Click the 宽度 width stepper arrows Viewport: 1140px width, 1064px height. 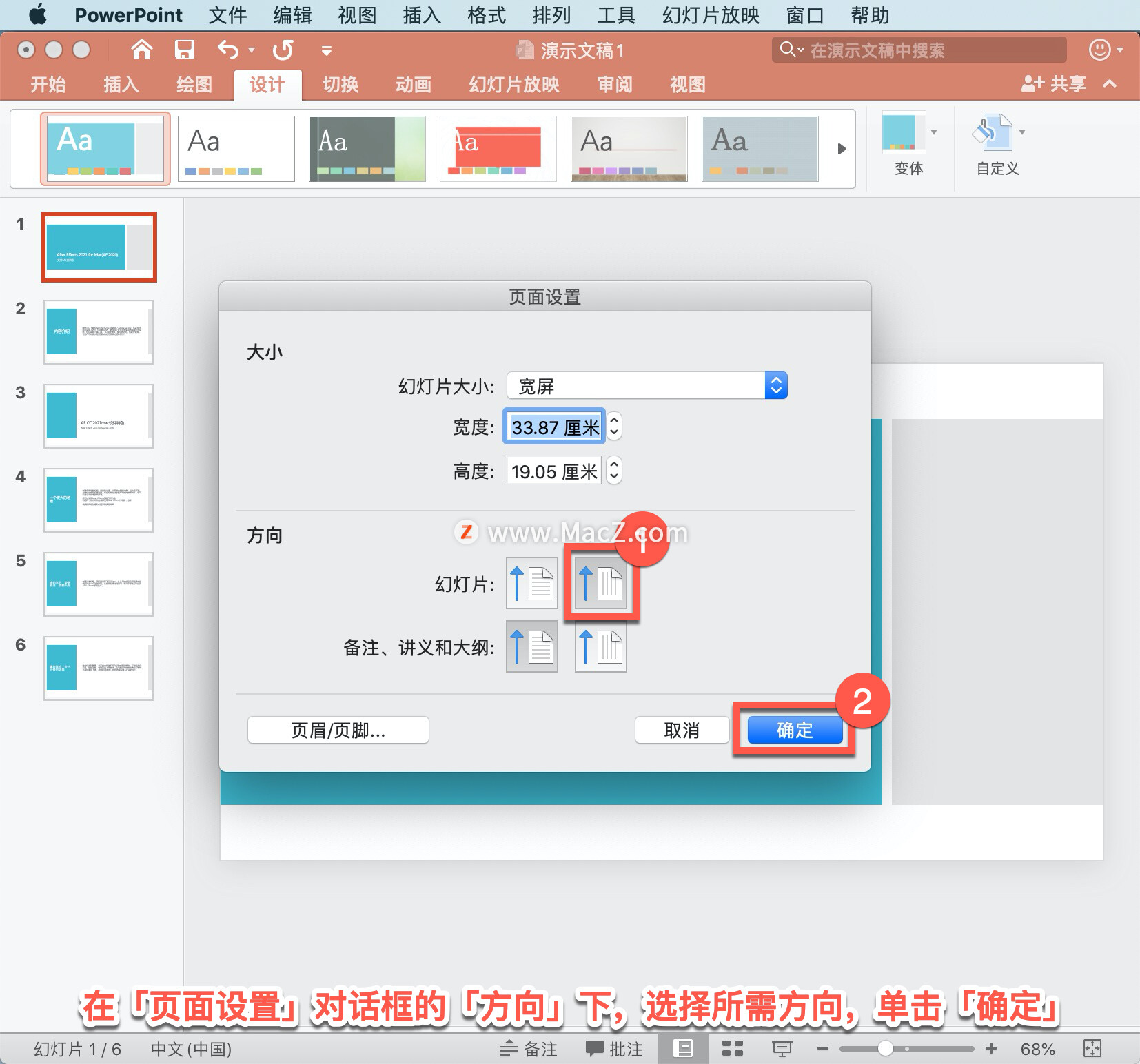point(614,427)
